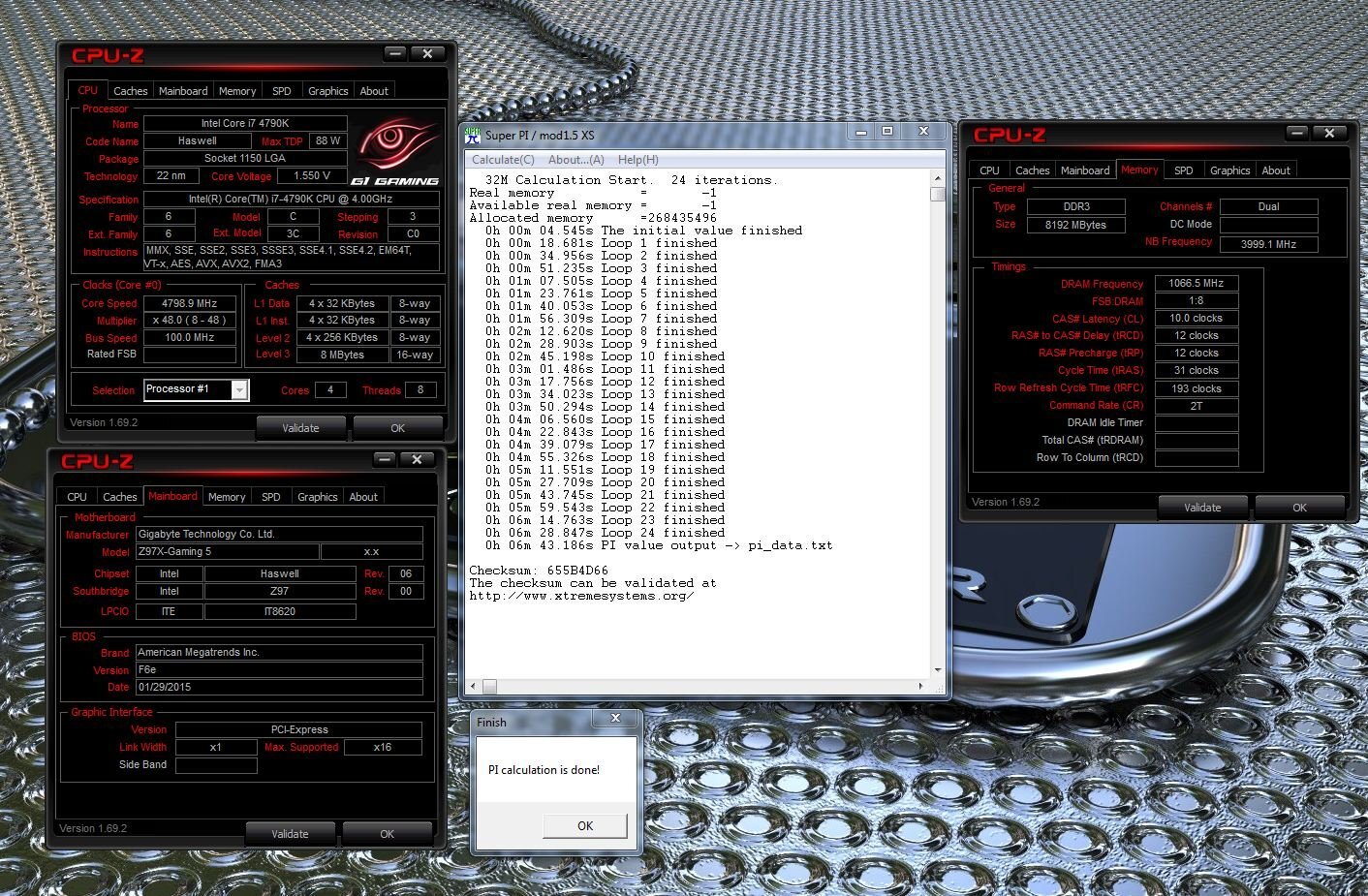The width and height of the screenshot is (1368, 896).
Task: Switch to SPD tab in top-left CPU-Z
Action: pyautogui.click(x=282, y=91)
